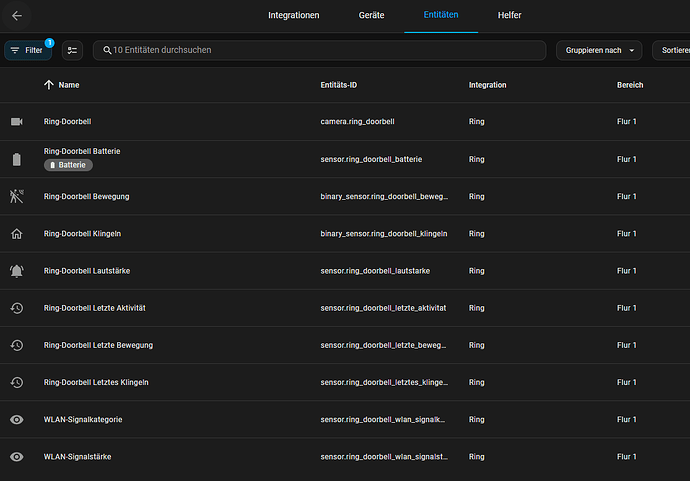Click the Batterie label chip

pos(68,165)
